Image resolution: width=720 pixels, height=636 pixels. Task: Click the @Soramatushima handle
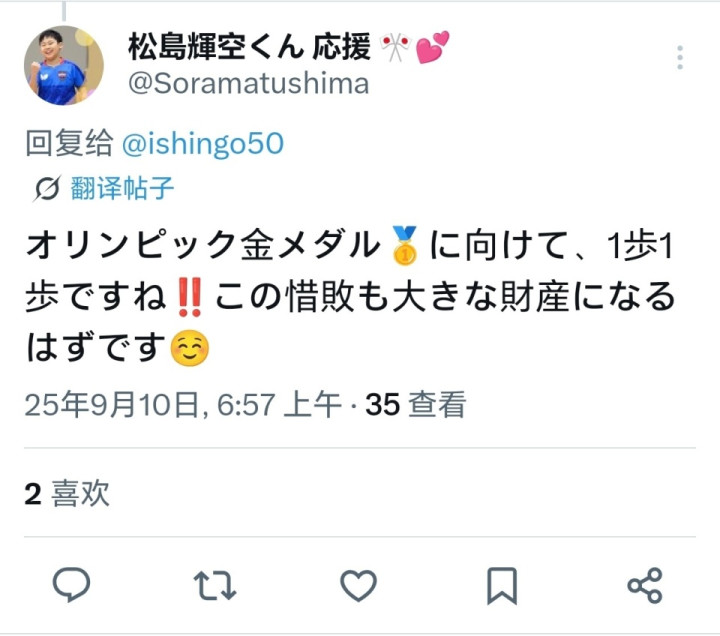point(248,84)
